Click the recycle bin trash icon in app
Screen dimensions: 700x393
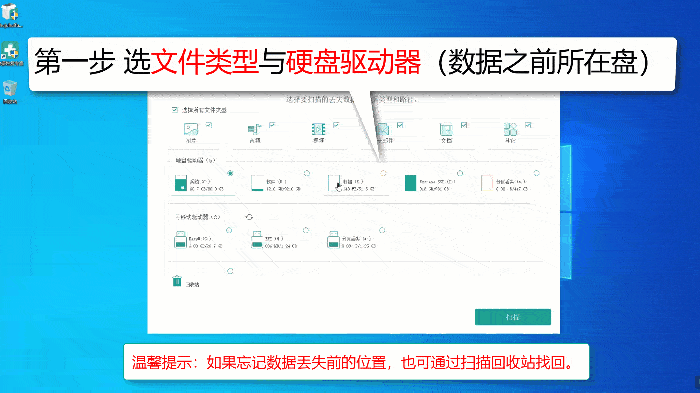pos(177,281)
